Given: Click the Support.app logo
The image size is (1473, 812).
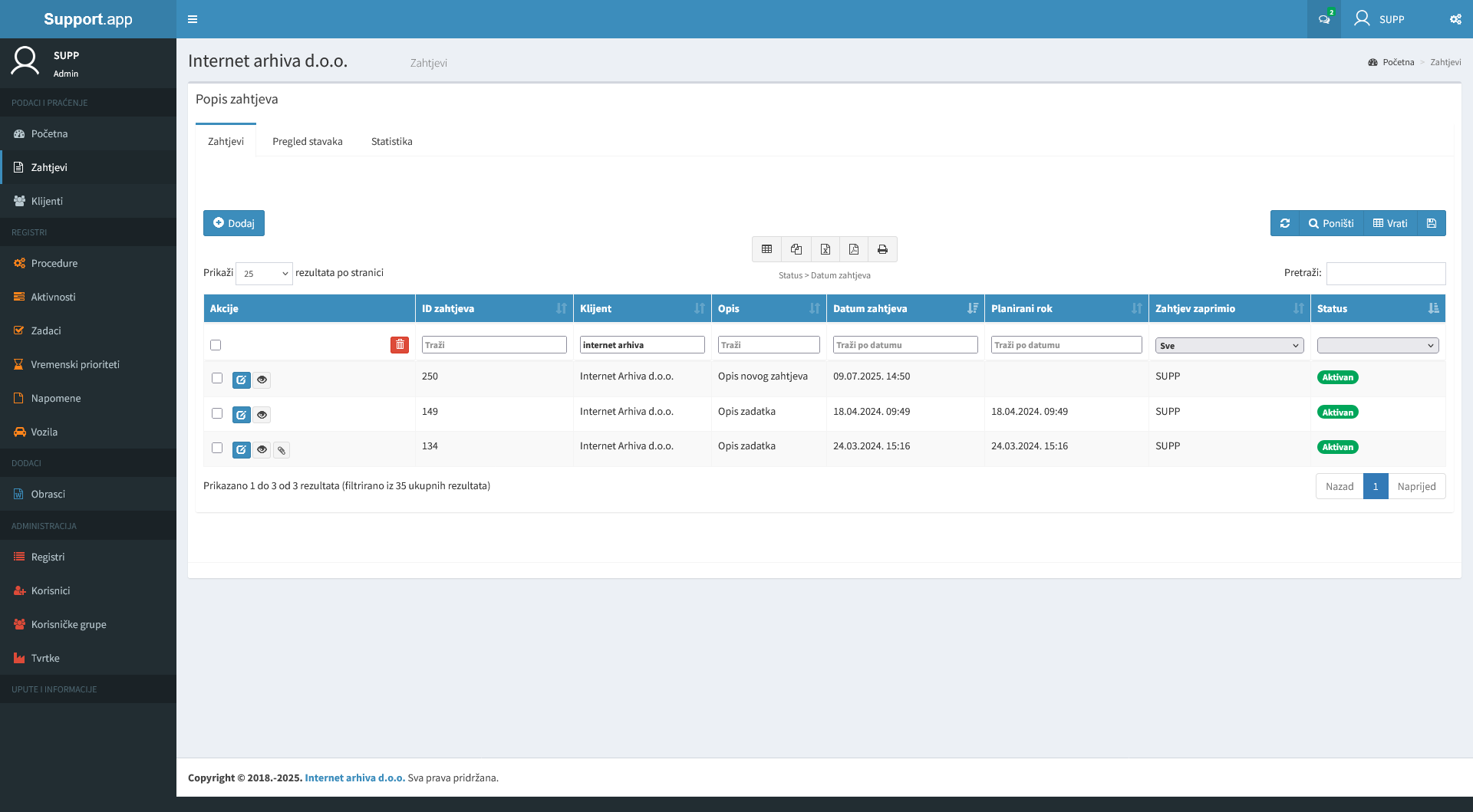Looking at the screenshot, I should click(x=88, y=19).
